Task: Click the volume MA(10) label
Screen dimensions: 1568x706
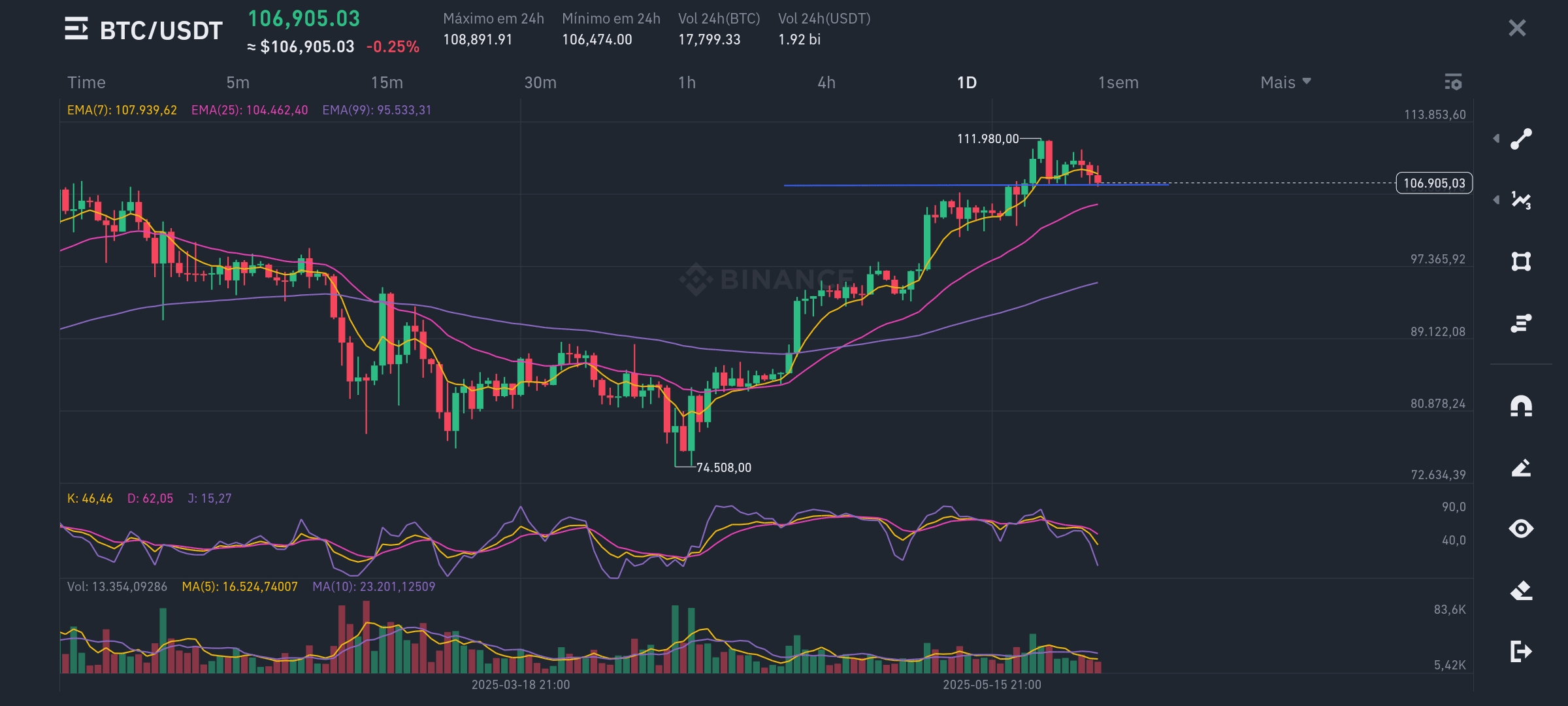Action: 374,586
